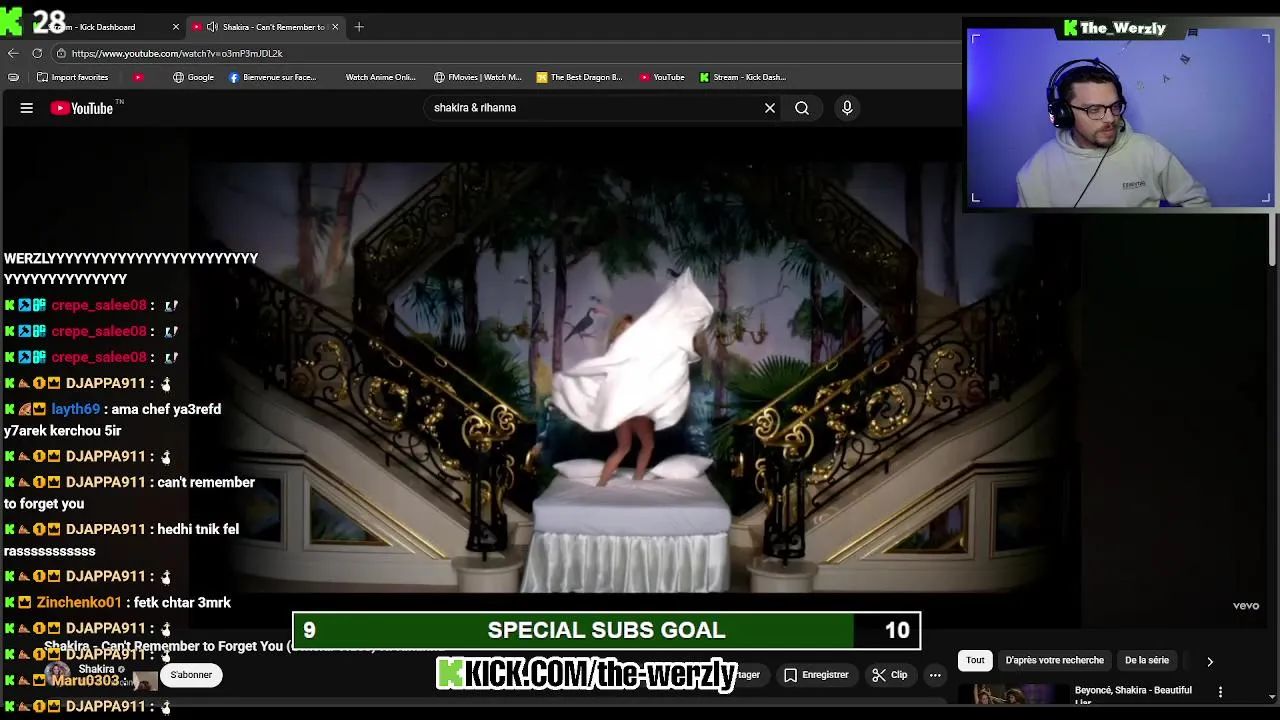Clear the search box with the X
The width and height of the screenshot is (1280, 720).
[770, 108]
